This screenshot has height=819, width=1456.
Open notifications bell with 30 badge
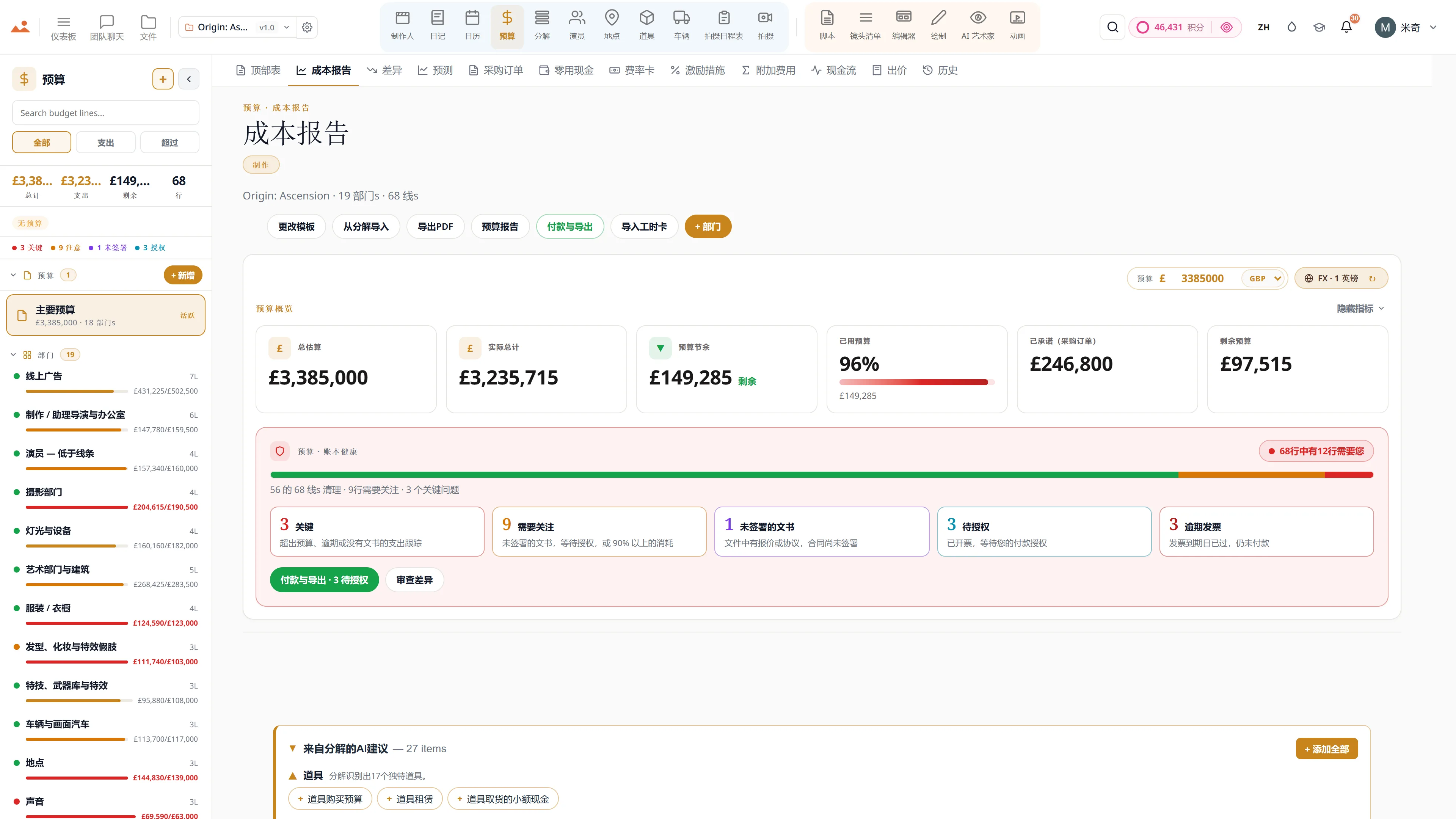coord(1346,27)
